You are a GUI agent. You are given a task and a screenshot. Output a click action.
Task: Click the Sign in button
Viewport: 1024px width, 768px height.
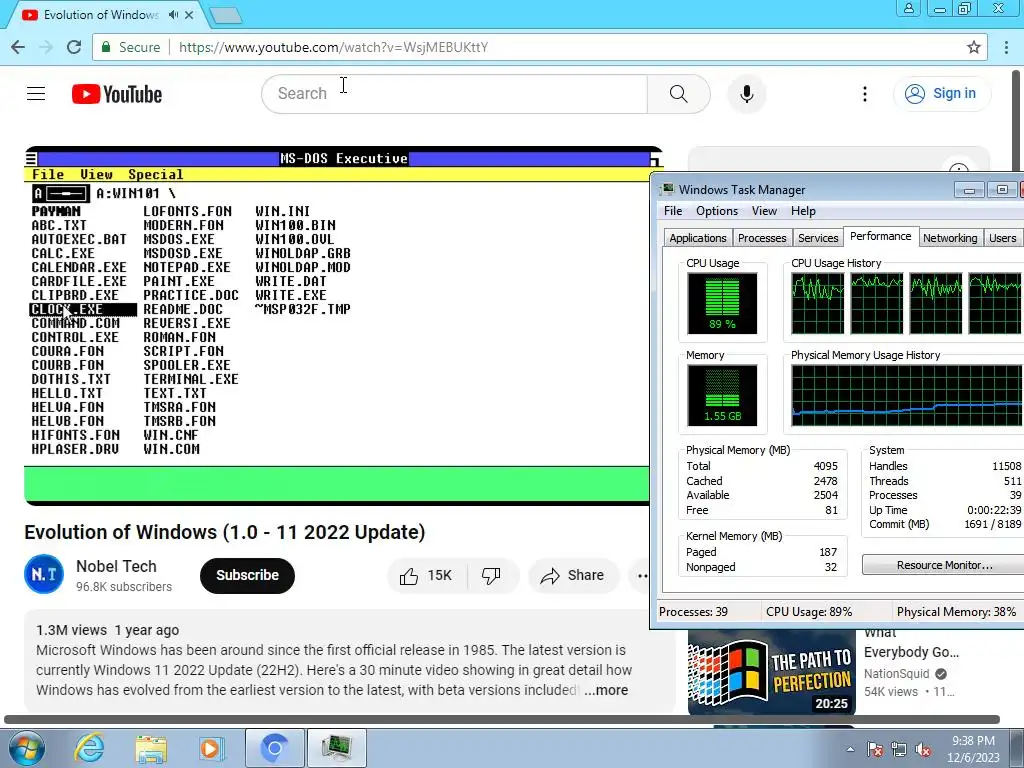click(x=942, y=93)
